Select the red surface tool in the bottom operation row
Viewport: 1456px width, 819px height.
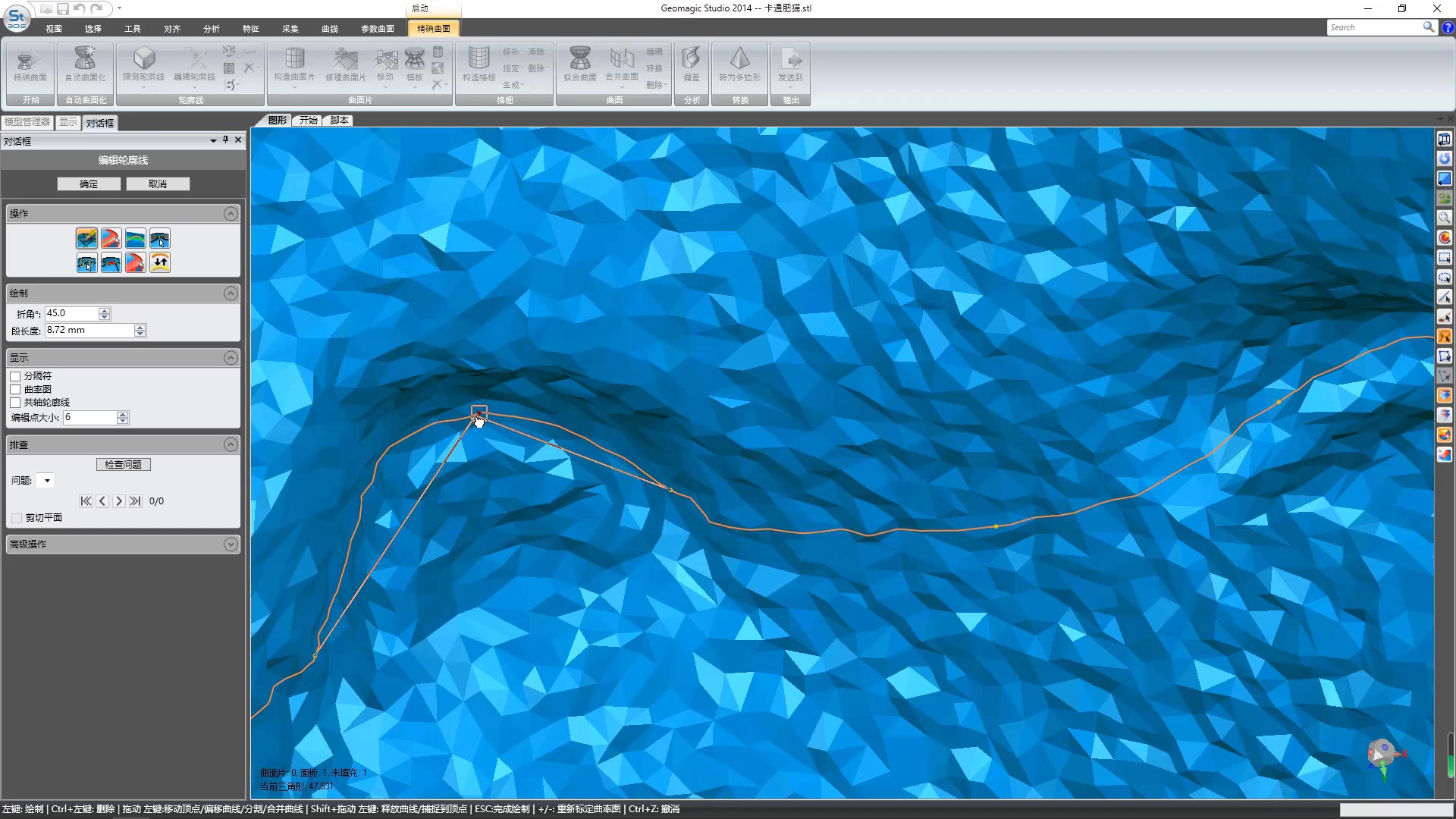coord(136,263)
